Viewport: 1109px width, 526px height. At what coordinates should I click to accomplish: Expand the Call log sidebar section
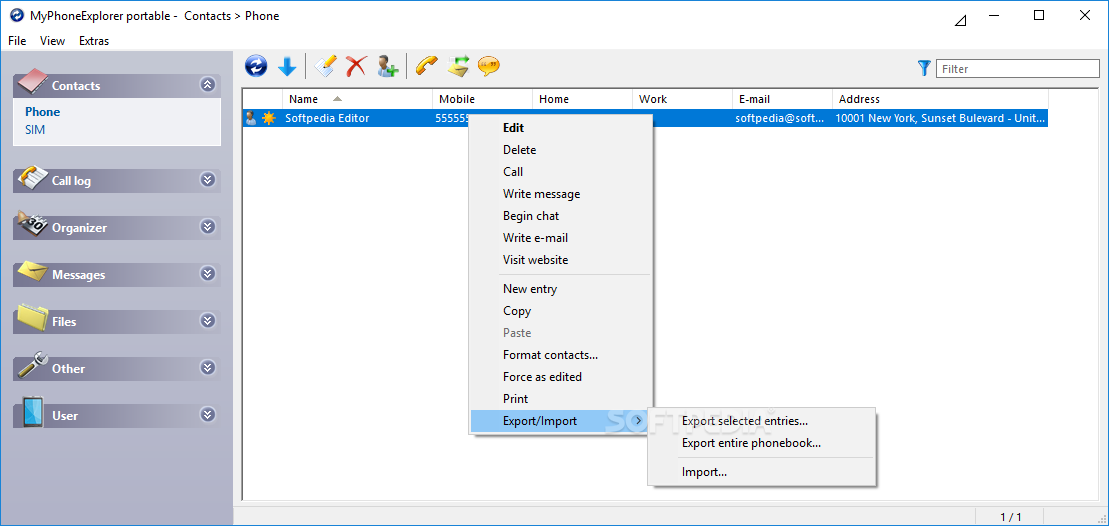point(207,180)
